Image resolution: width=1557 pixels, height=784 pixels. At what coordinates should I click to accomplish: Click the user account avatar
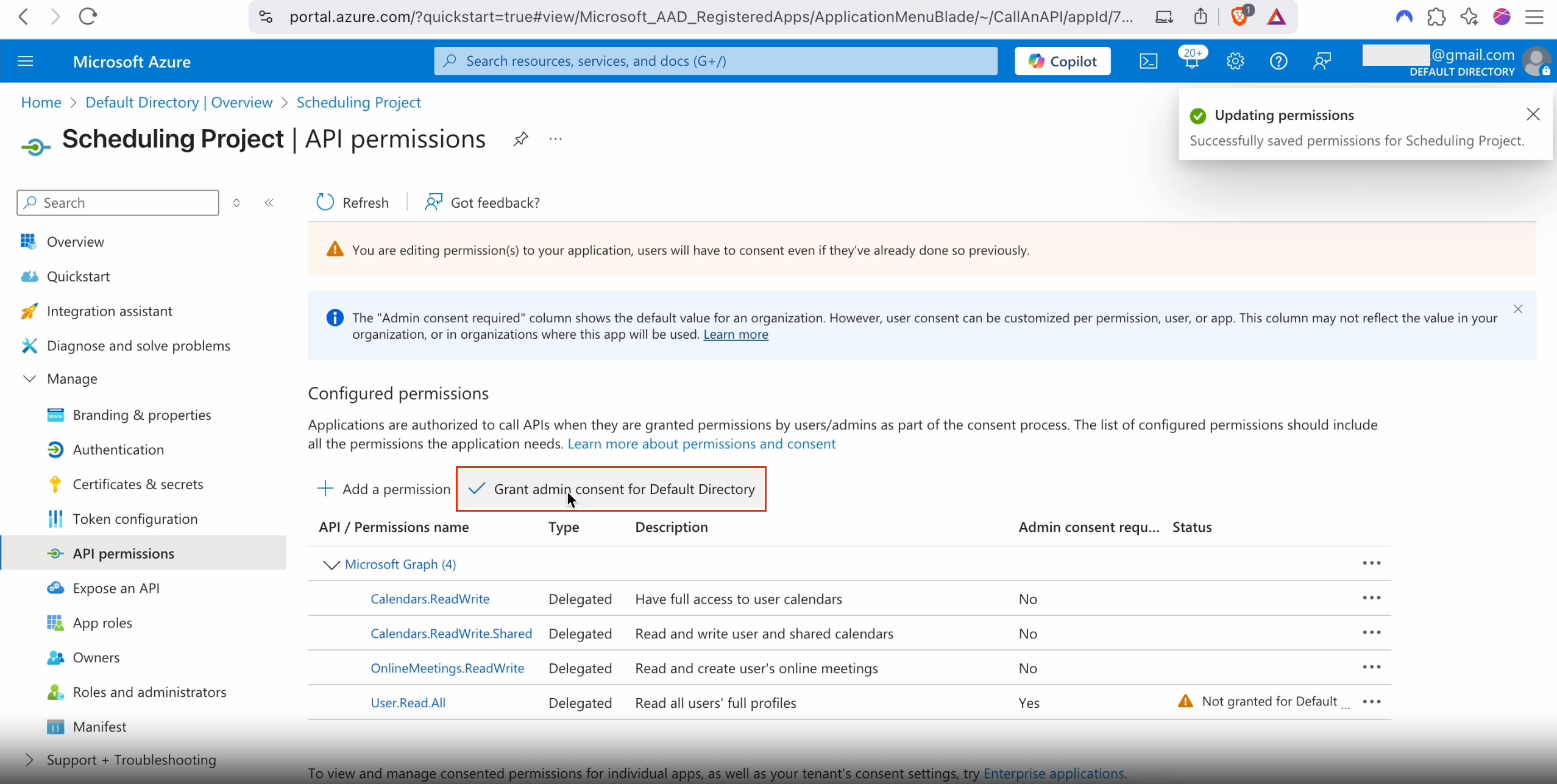pos(1536,62)
